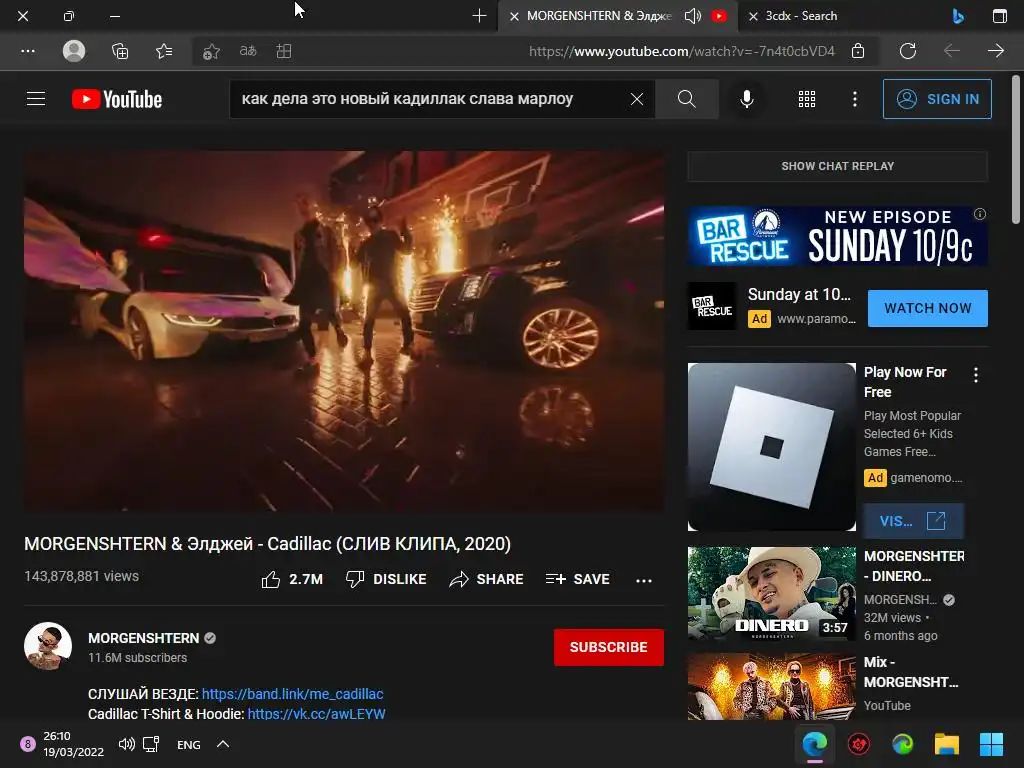Open the Roblox ad thumbnail

click(x=771, y=447)
